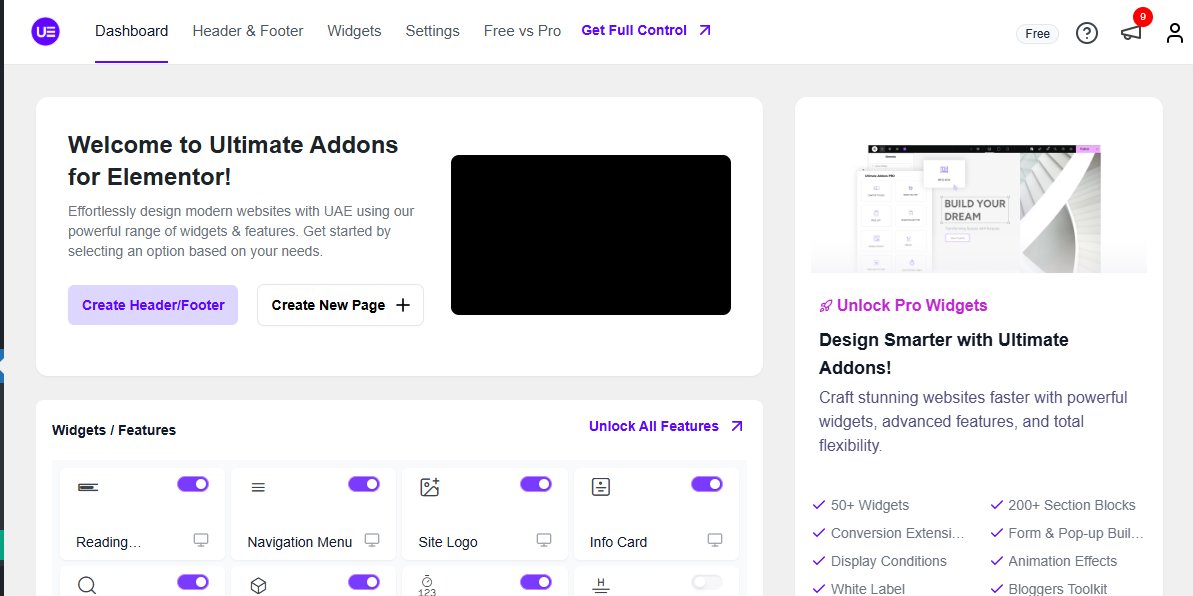Click the Create New Page button
Screen dimensions: 1193x596
pos(340,305)
